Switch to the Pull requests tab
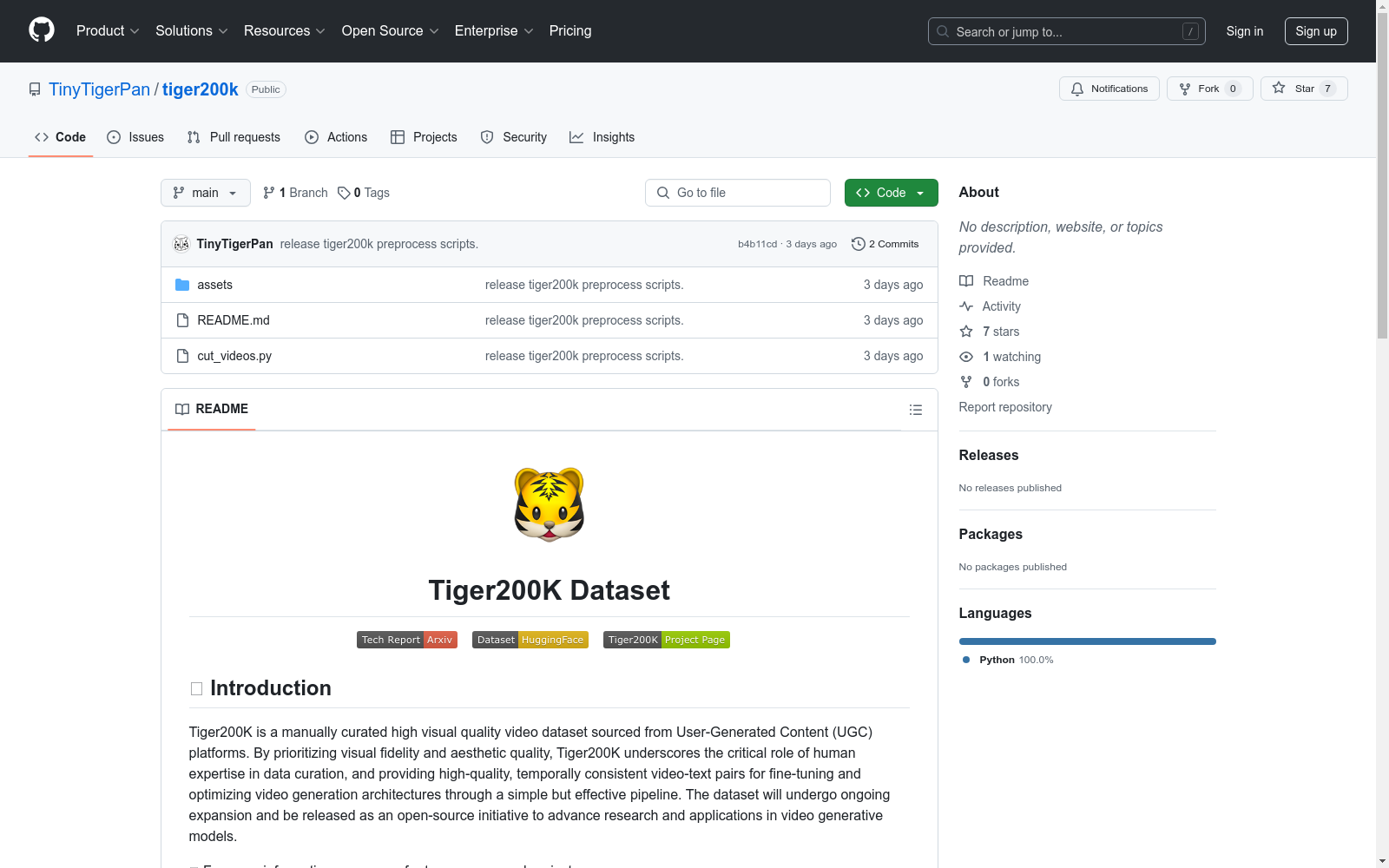The width and height of the screenshot is (1389, 868). 233,136
